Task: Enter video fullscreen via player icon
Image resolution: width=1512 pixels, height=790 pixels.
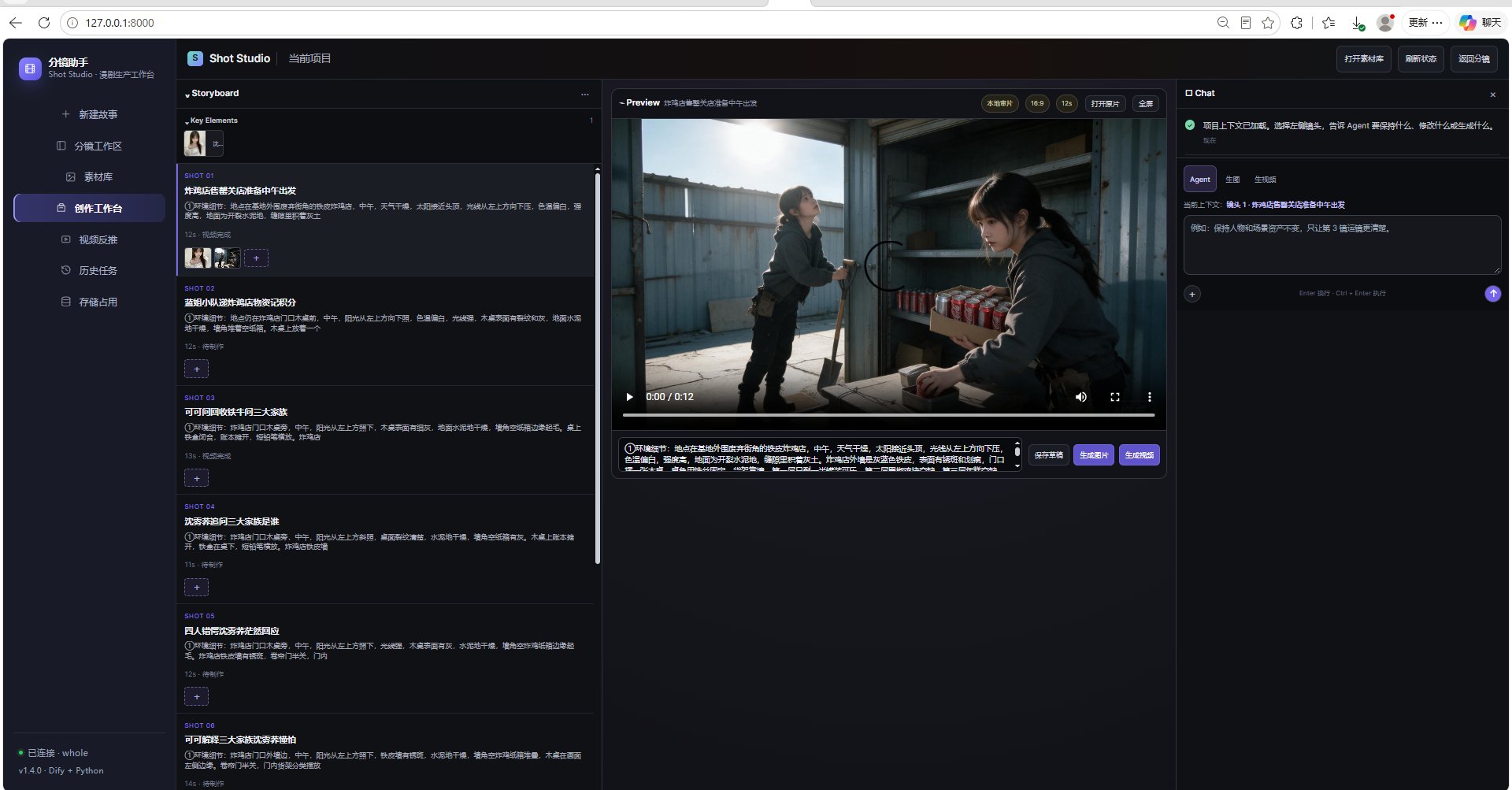Action: (x=1115, y=397)
